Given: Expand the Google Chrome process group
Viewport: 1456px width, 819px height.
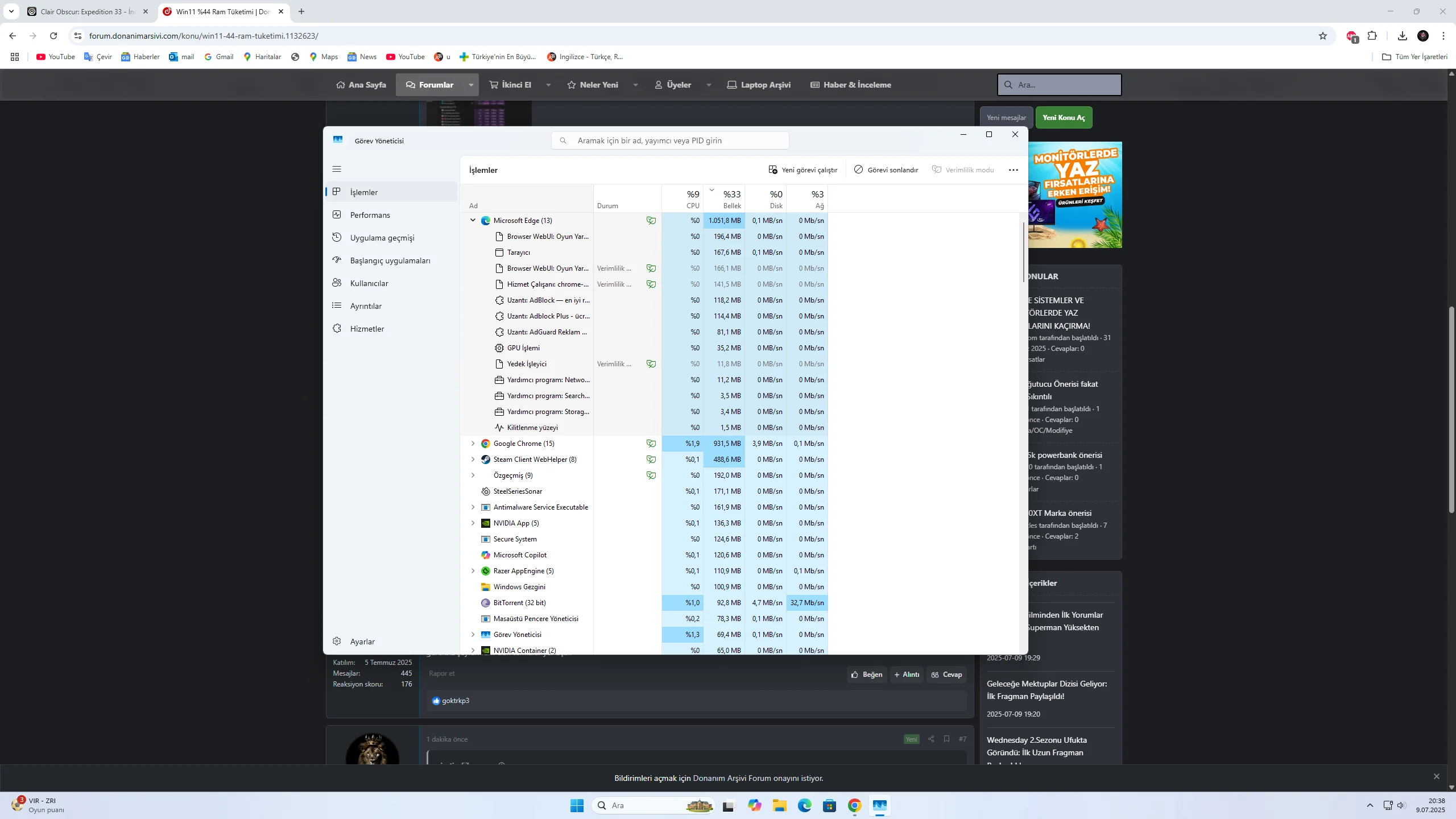Looking at the screenshot, I should pyautogui.click(x=473, y=443).
